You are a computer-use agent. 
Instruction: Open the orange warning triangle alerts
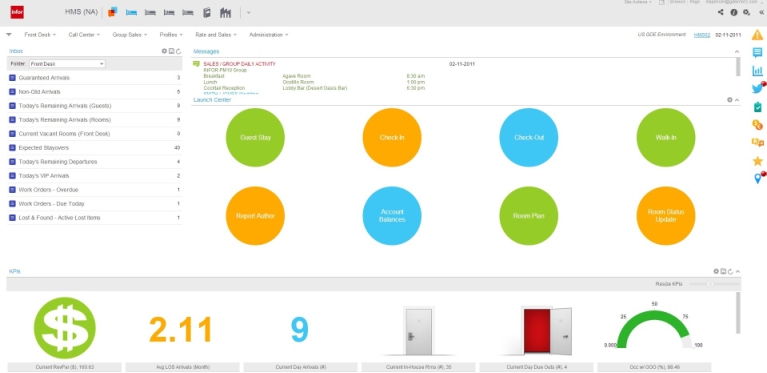[757, 35]
